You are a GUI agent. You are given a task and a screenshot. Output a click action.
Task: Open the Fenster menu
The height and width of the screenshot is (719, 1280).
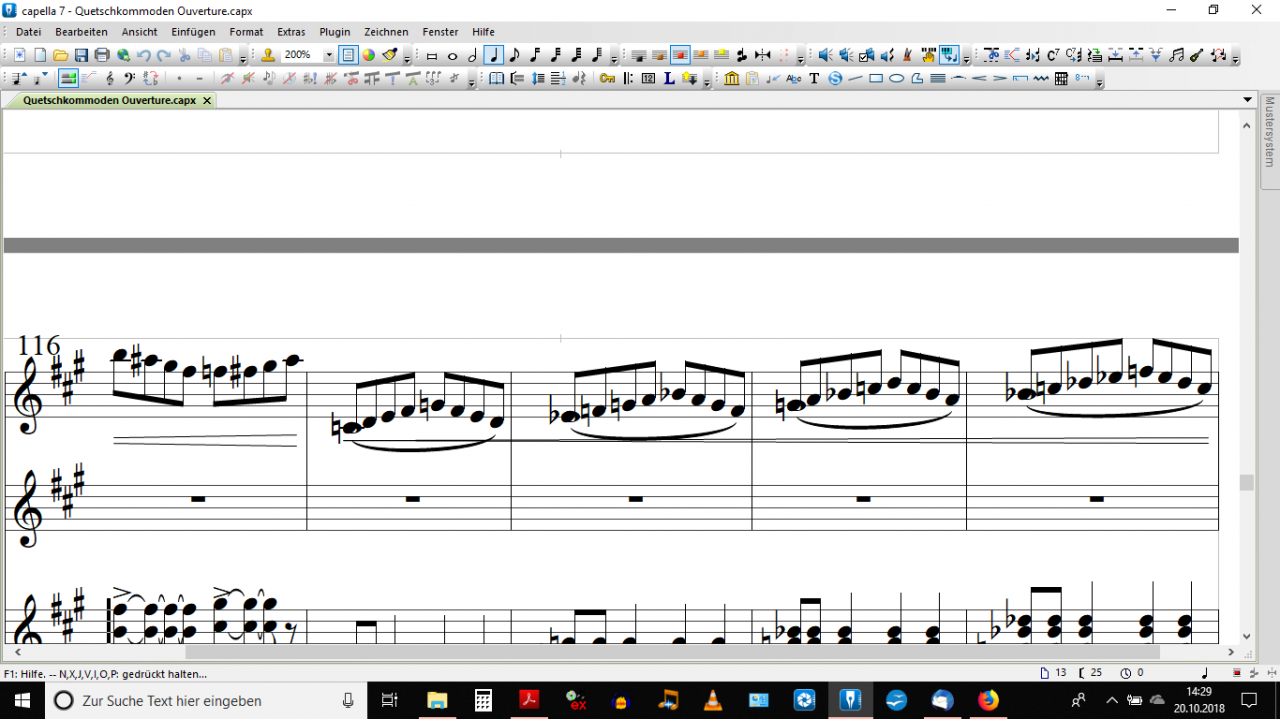coord(440,32)
